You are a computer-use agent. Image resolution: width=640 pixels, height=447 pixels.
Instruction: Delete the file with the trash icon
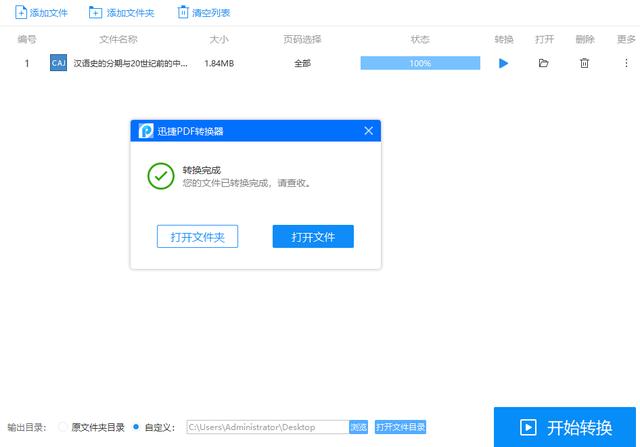(x=584, y=63)
